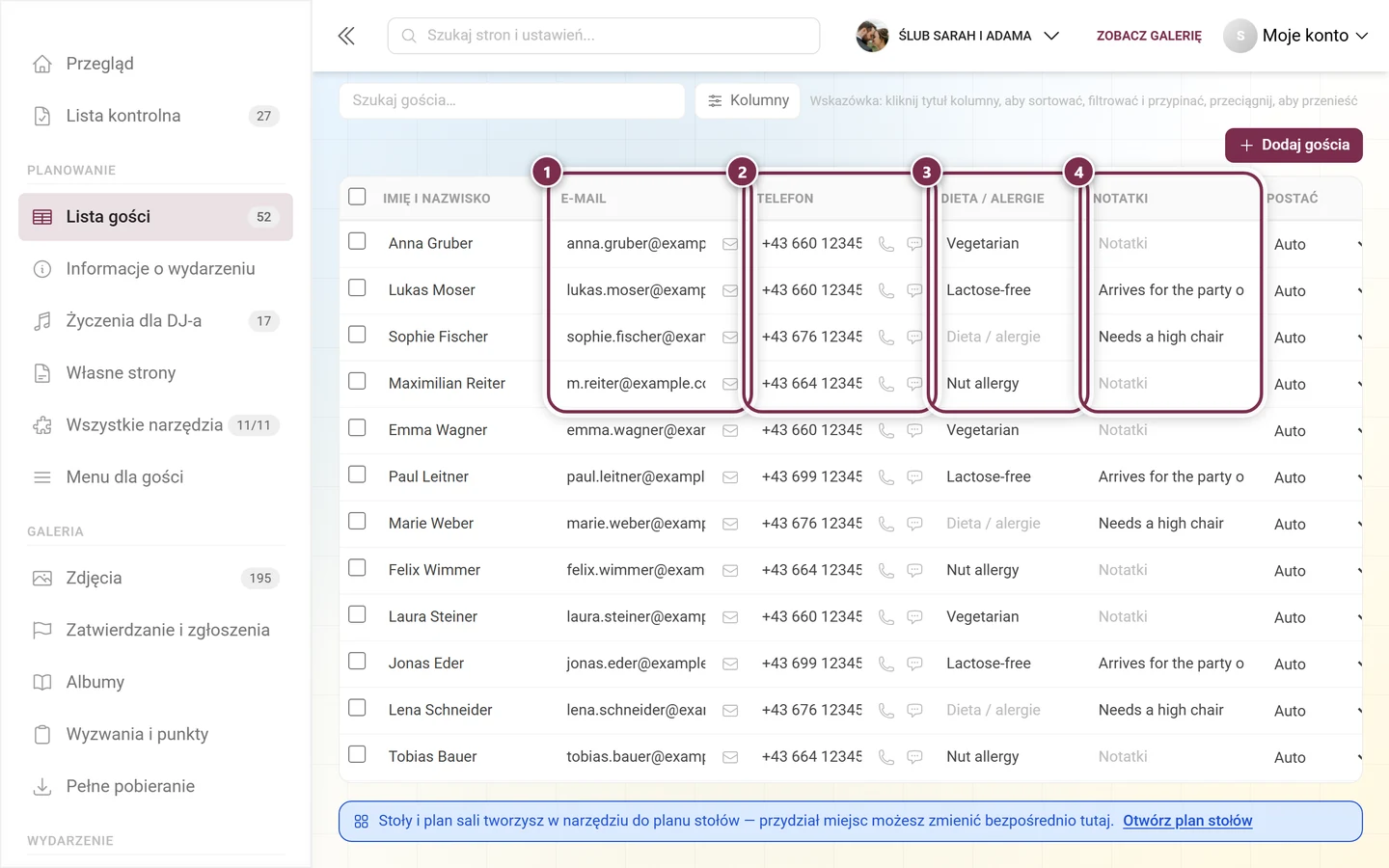Click the message icon in Anna Gruber's row

click(914, 244)
